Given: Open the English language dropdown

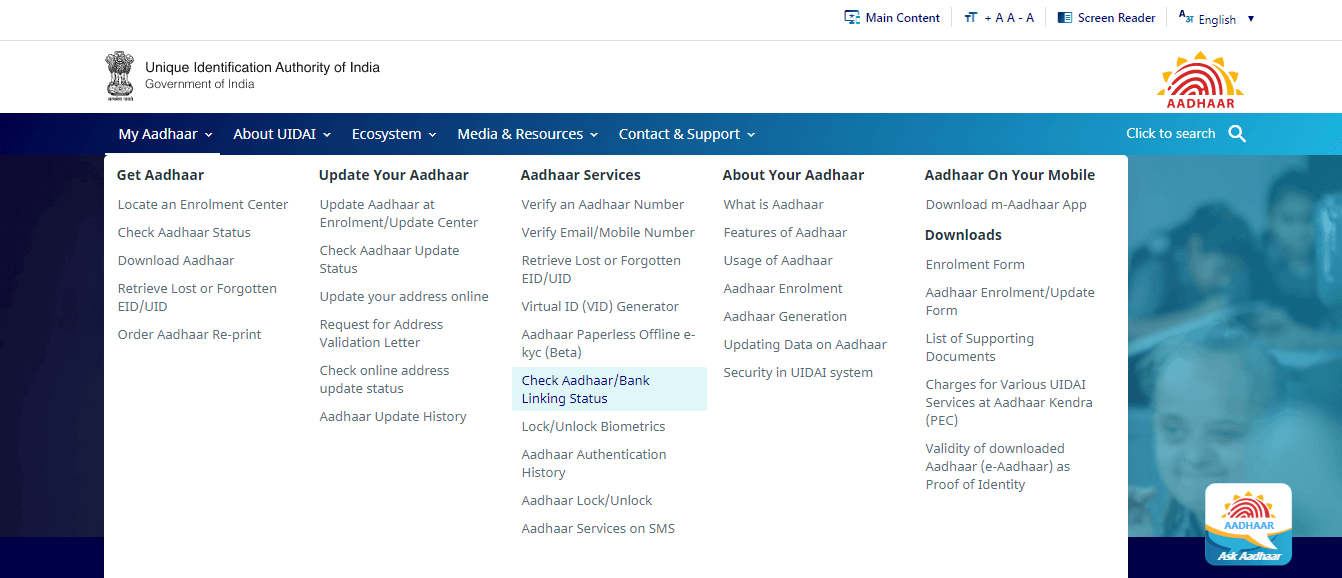Looking at the screenshot, I should tap(1227, 19).
